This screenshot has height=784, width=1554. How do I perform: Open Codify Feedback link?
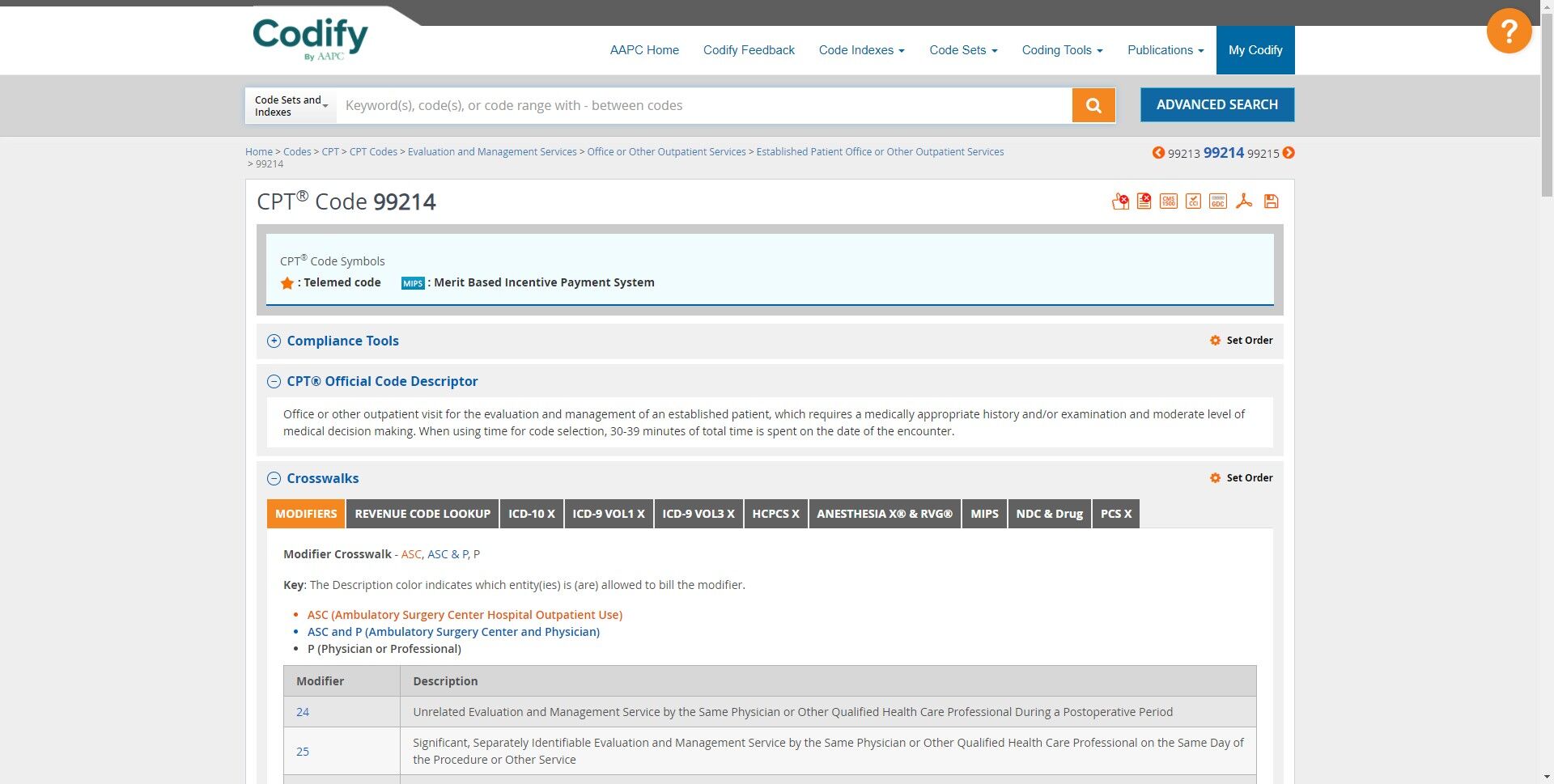coord(749,50)
